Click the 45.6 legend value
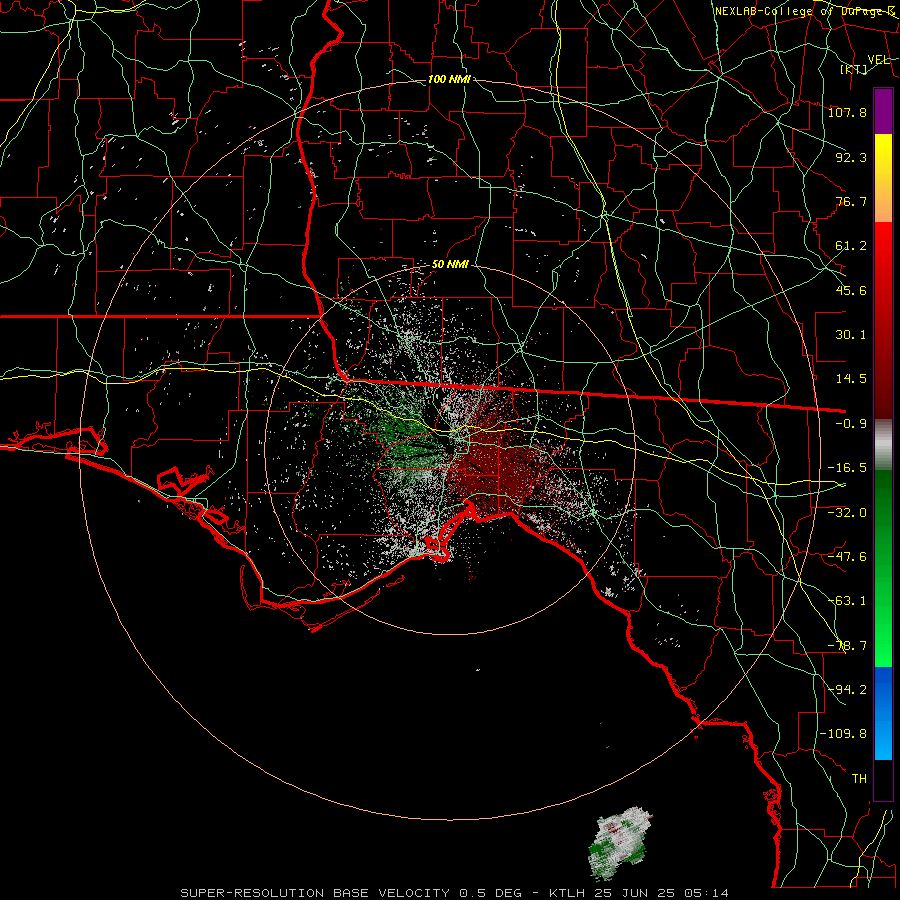 851,290
